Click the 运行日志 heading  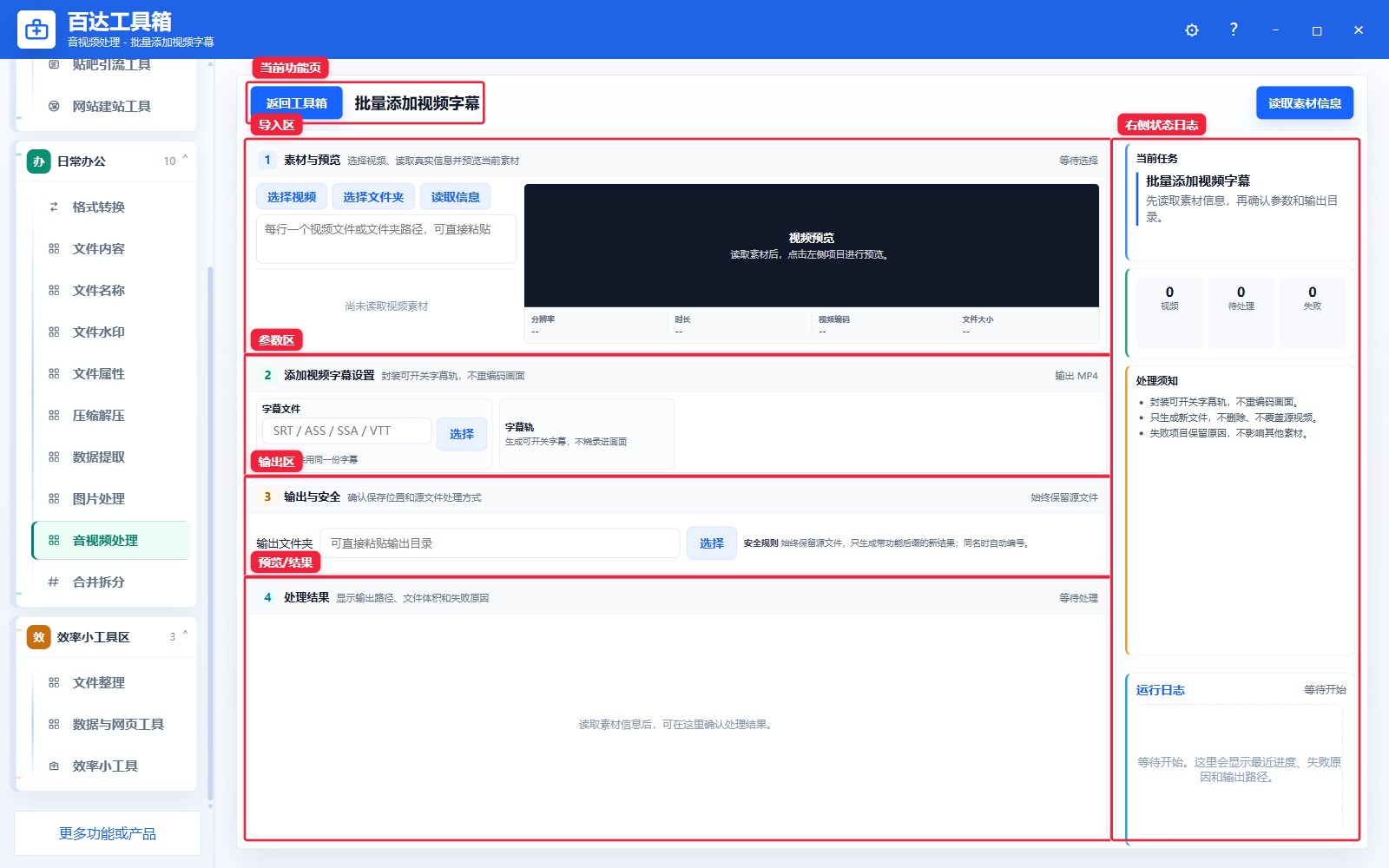tap(1161, 690)
